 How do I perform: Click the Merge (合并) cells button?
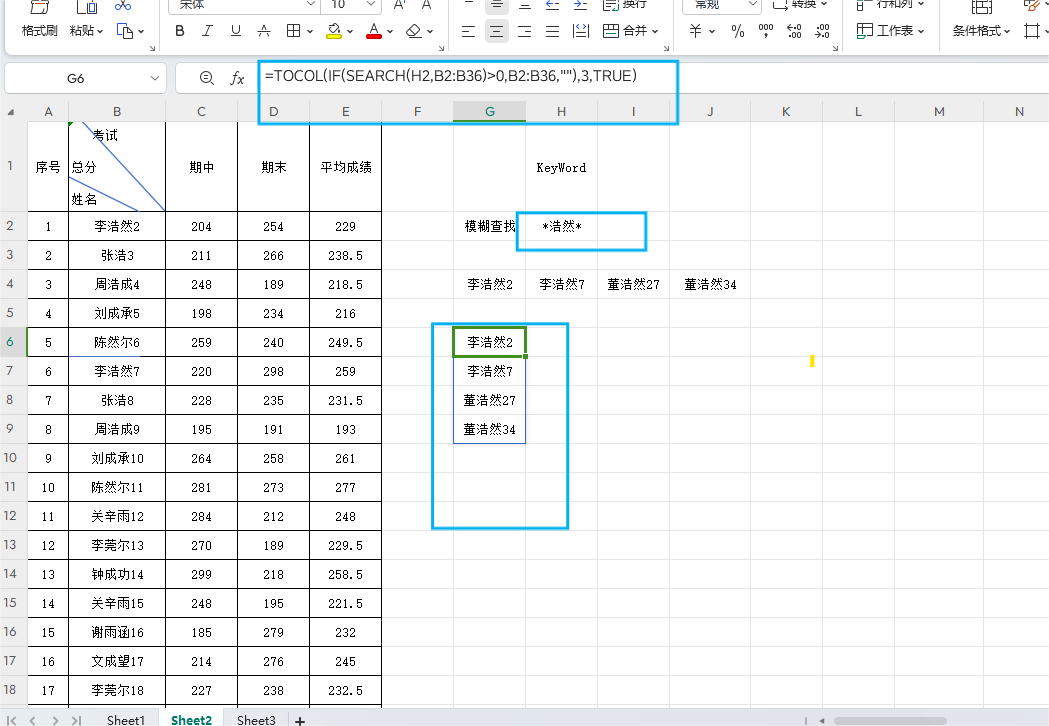625,31
